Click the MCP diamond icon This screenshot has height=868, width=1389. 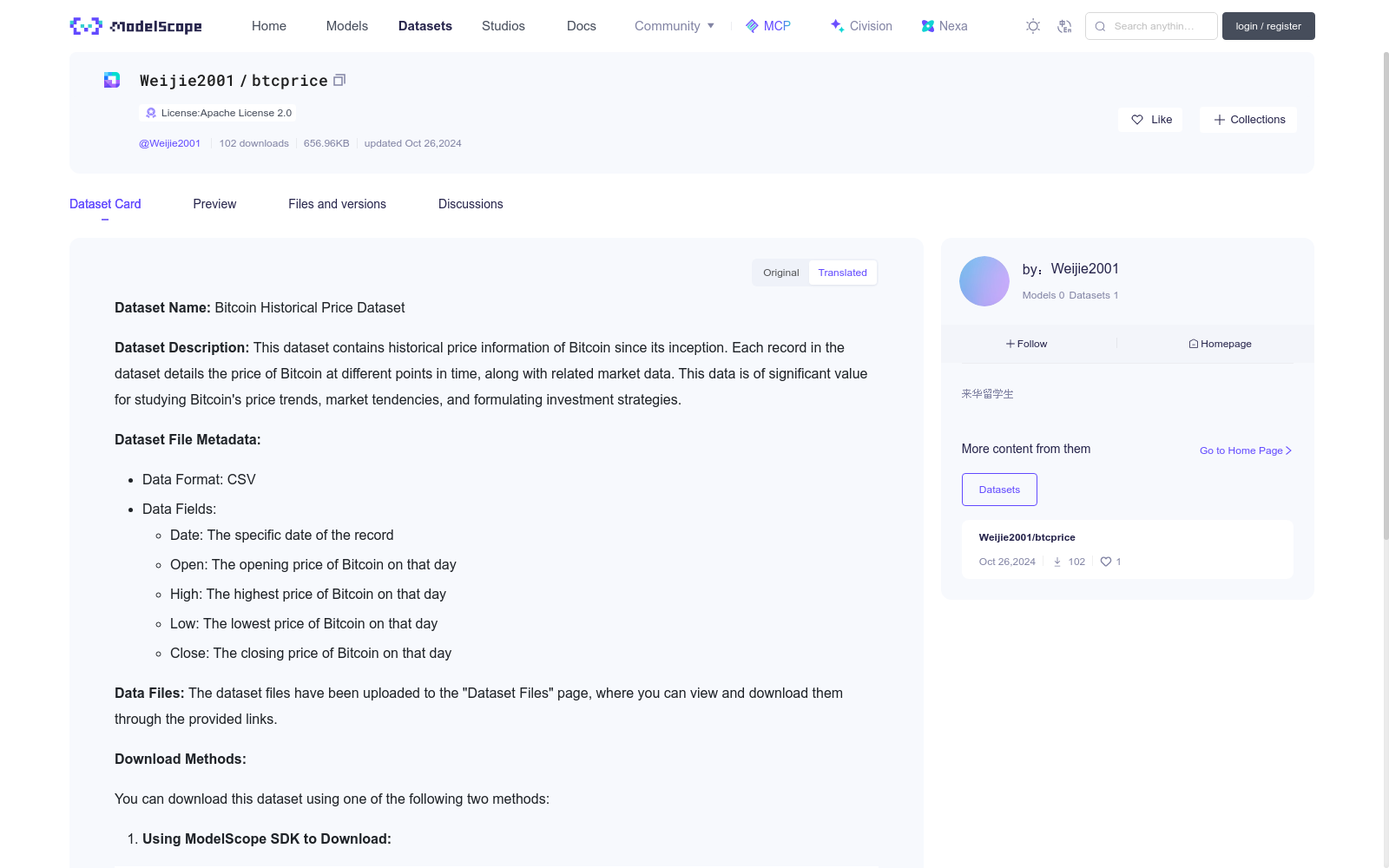752,26
